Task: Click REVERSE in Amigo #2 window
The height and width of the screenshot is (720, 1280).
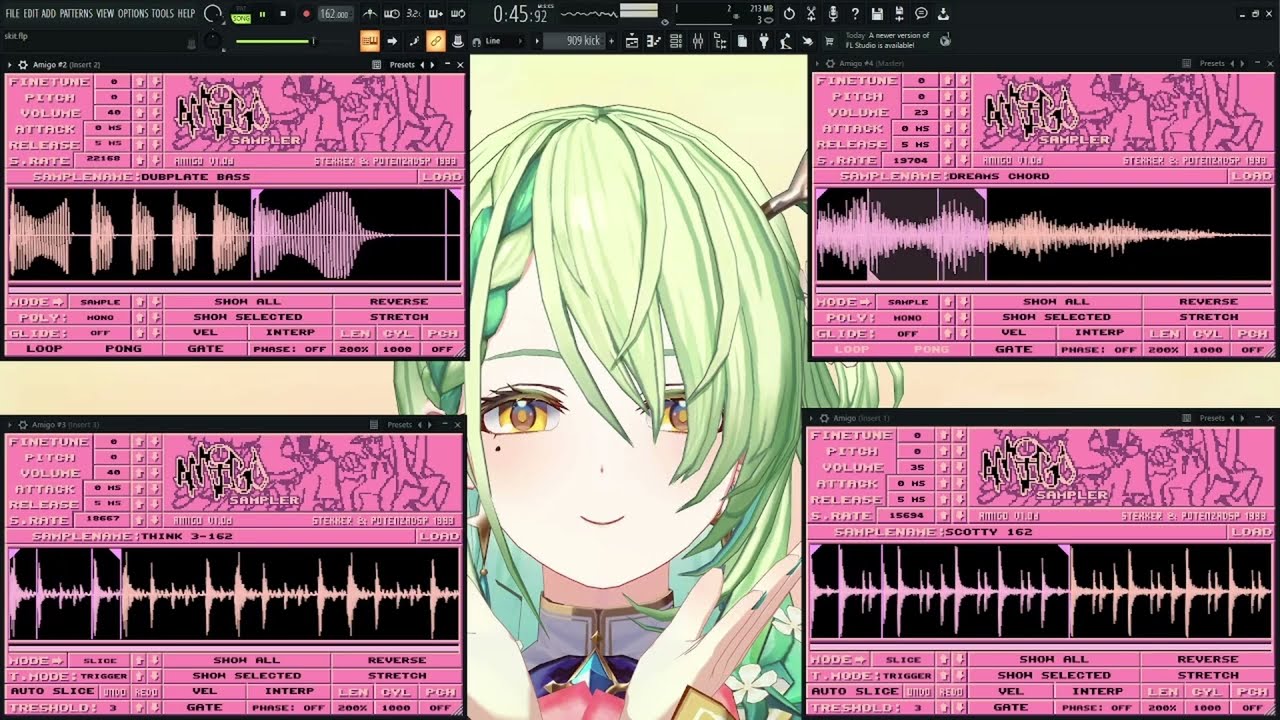Action: pyautogui.click(x=399, y=301)
